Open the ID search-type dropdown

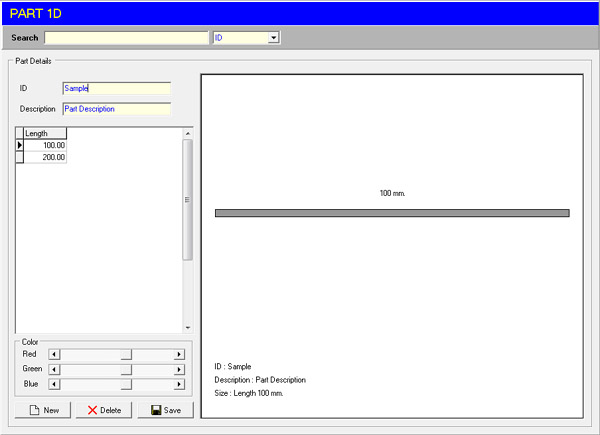click(273, 37)
